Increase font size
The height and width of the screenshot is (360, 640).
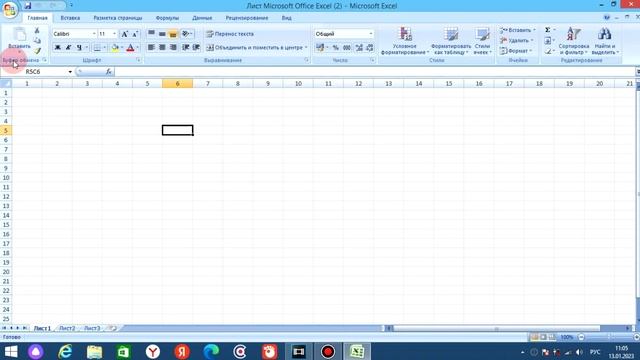pyautogui.click(x=124, y=34)
